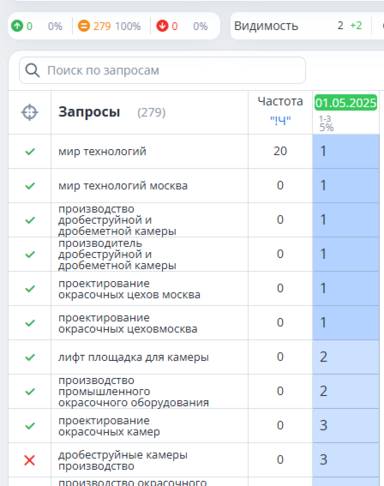Click query "проектирование окрасочных цеховмосква"
The height and width of the screenshot is (486, 384).
point(128,323)
